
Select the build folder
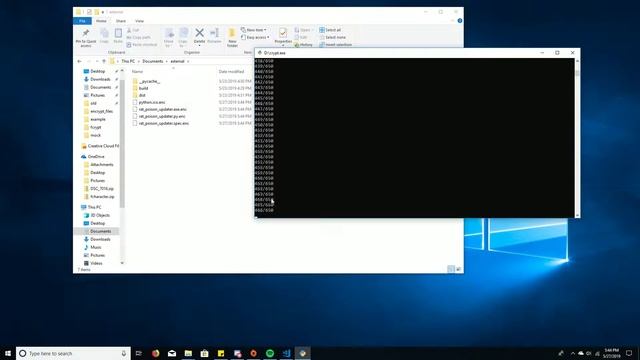tap(143, 88)
